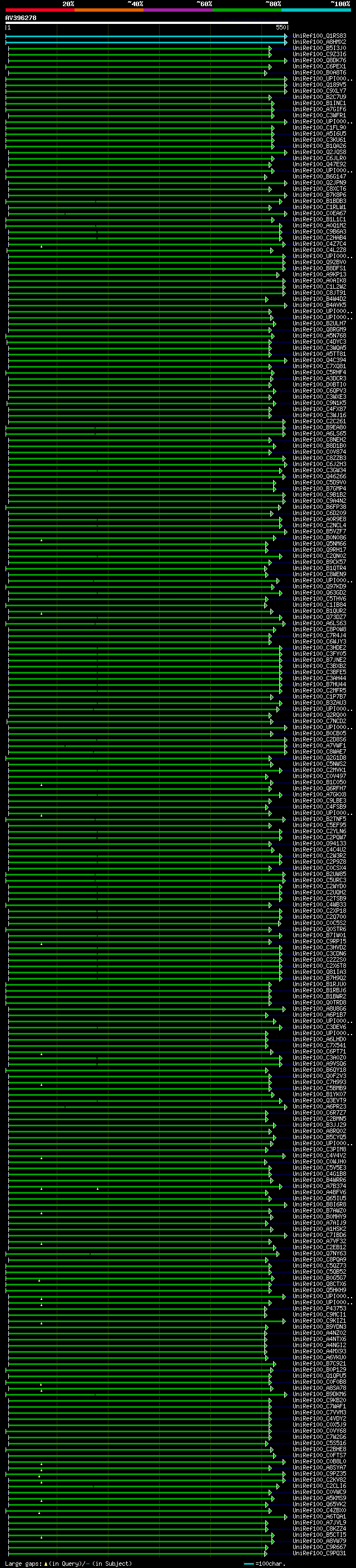Click the UniRef100_Q189V5 entry
Image resolution: width=356 pixels, height=1568 pixels.
click(x=319, y=85)
